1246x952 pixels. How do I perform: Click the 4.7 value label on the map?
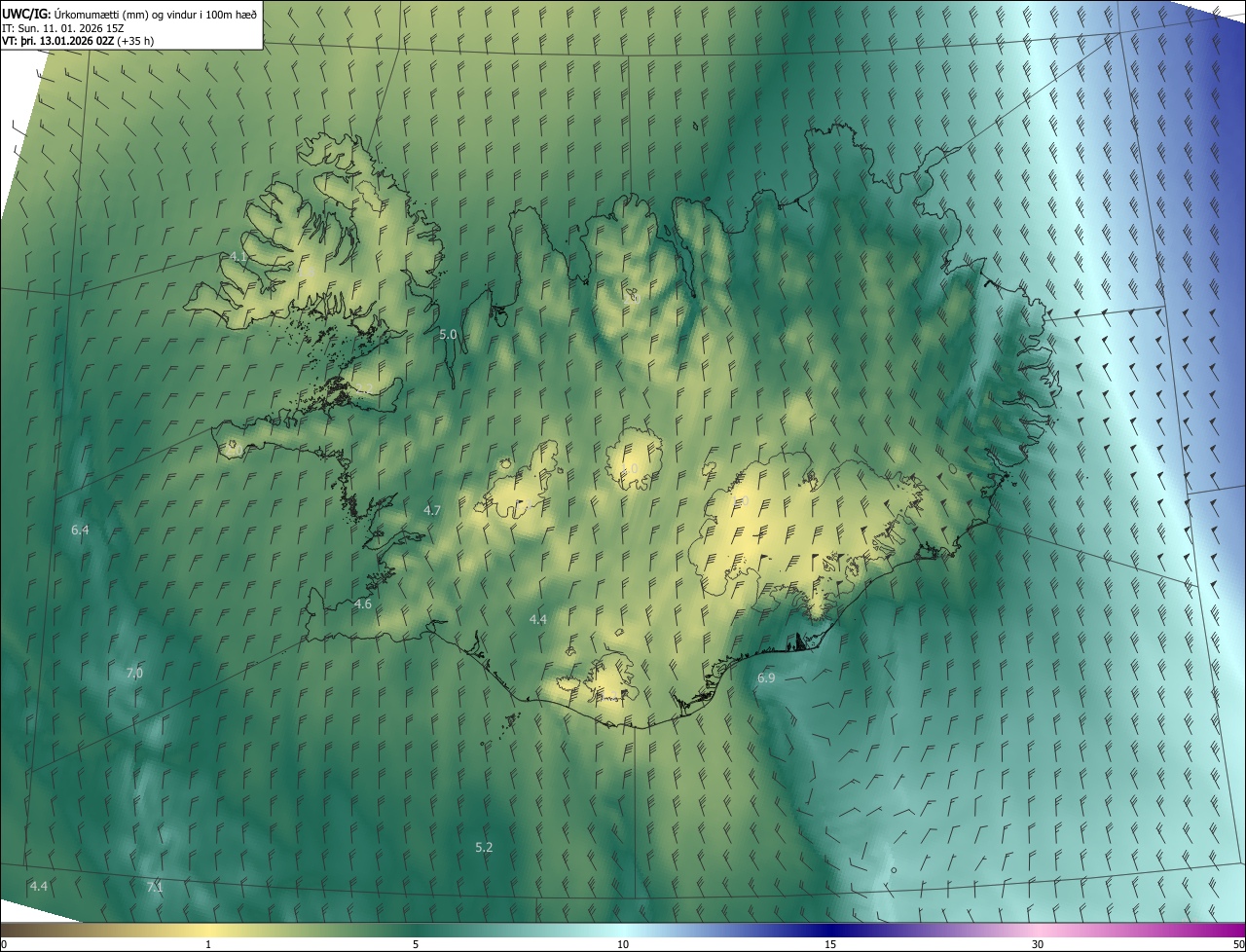coord(432,510)
